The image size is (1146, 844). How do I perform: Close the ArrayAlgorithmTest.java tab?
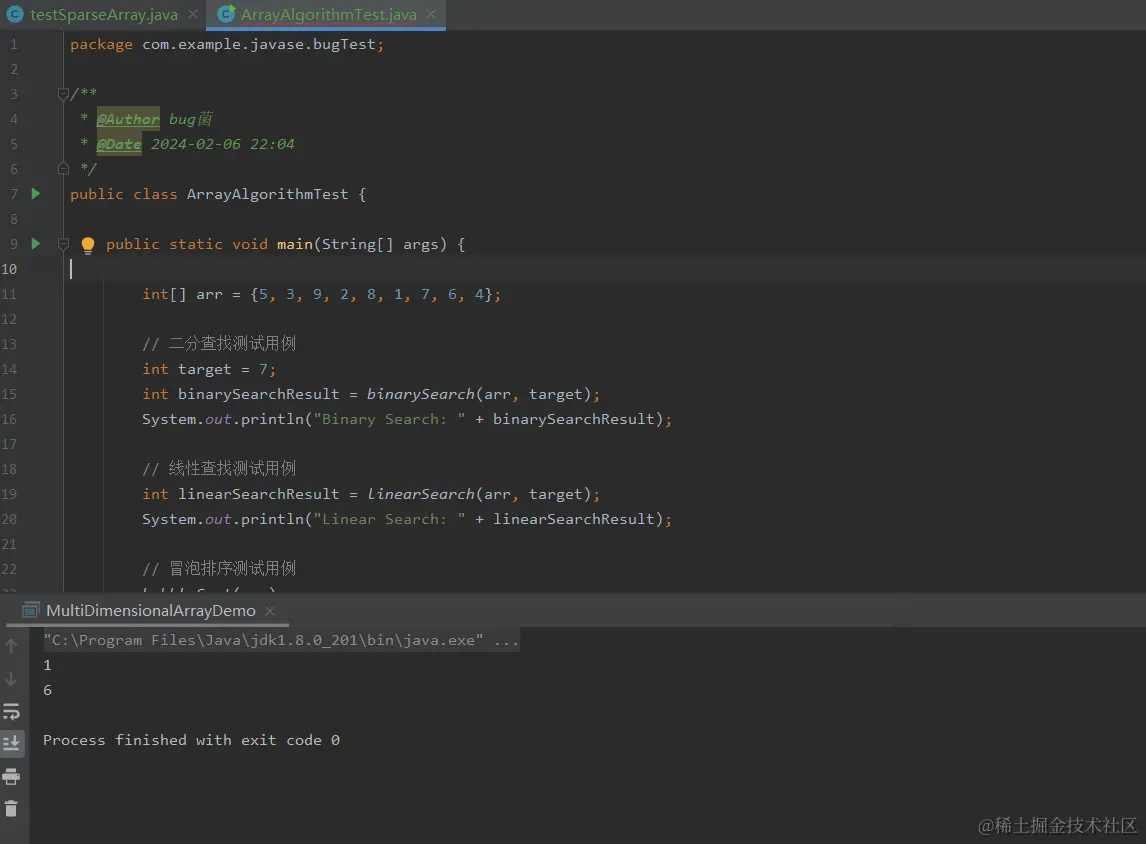431,15
